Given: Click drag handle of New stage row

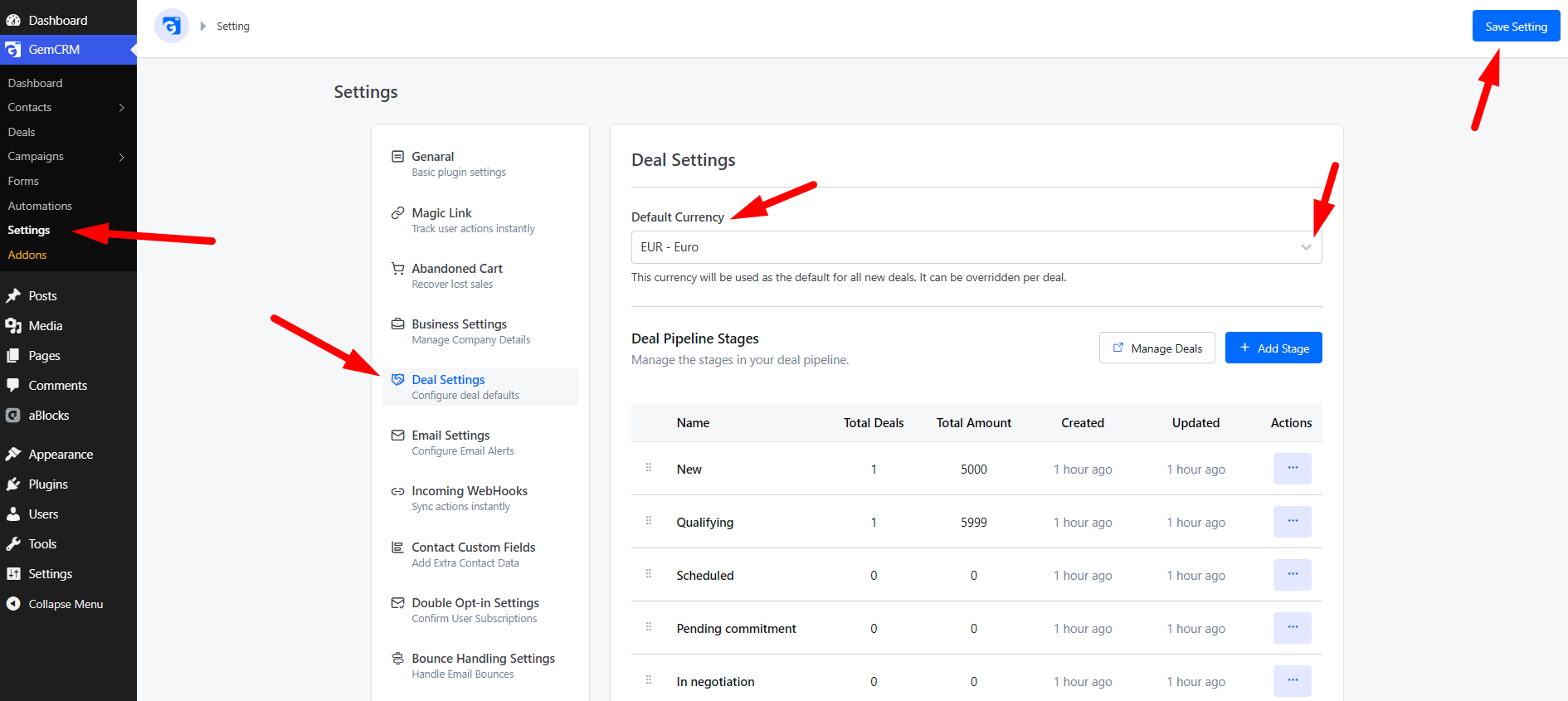Looking at the screenshot, I should (649, 468).
